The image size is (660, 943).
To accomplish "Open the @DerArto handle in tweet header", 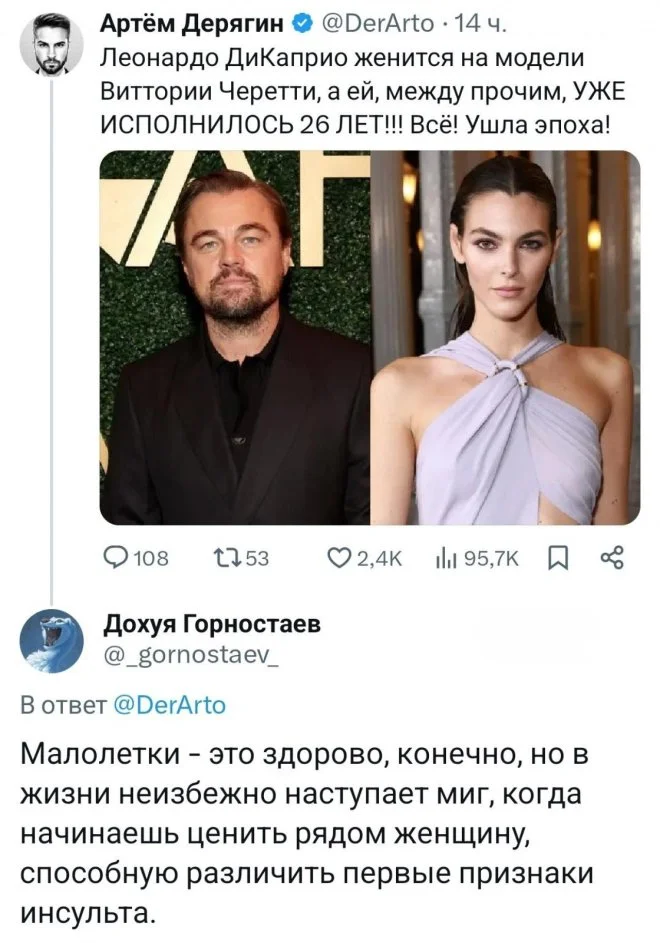I will coord(369,24).
